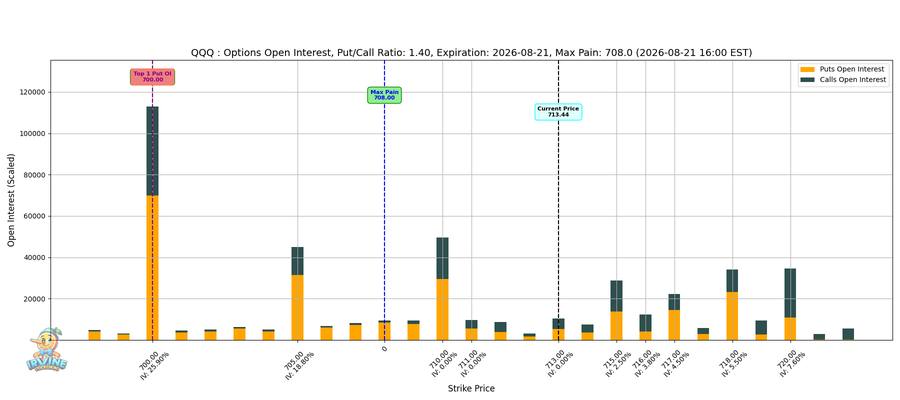The height and width of the screenshot is (400, 900).
Task: Select the 'Calls Open Interest' legend label
Action: 854,80
